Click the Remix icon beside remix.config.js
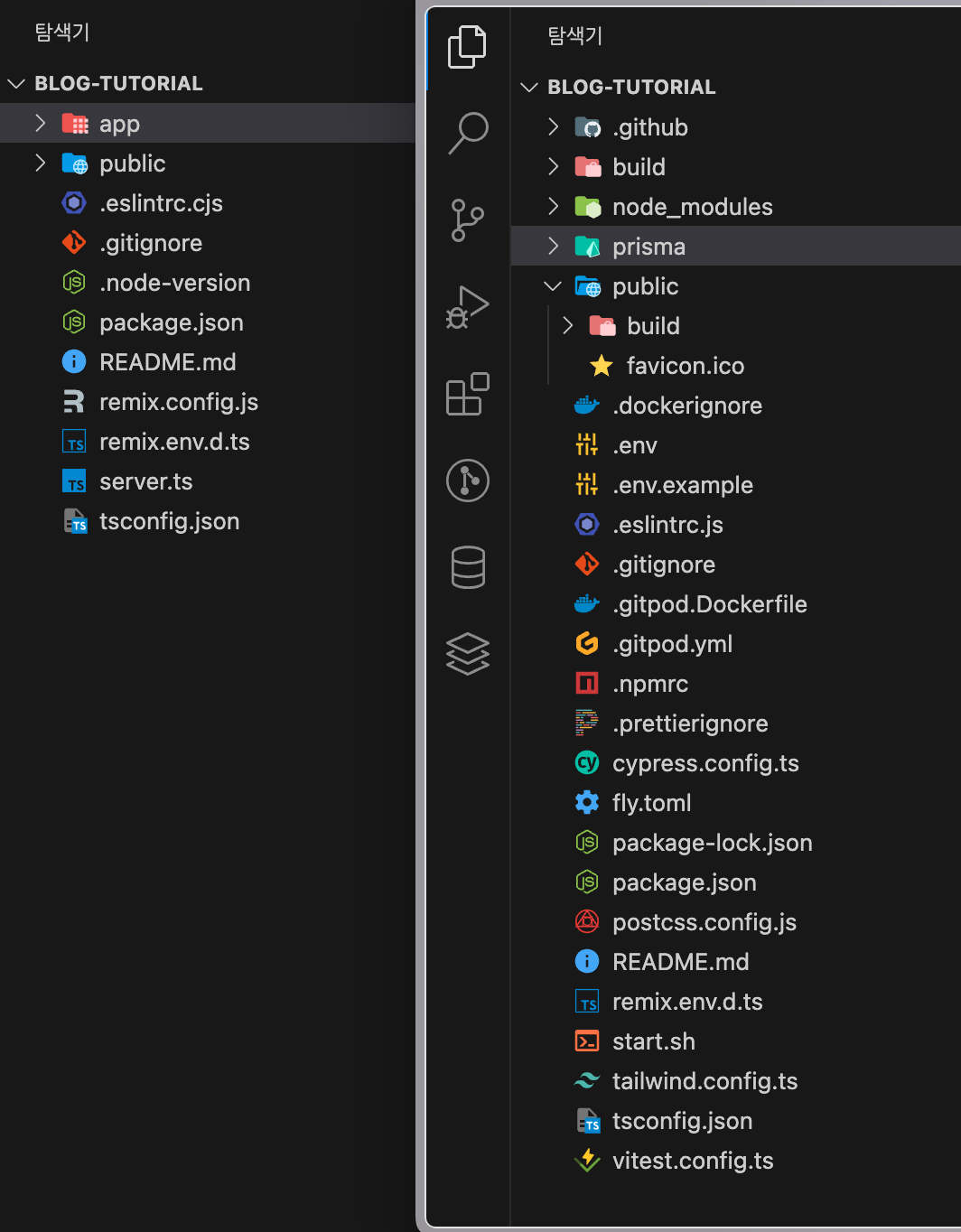Image resolution: width=961 pixels, height=1232 pixels. (x=74, y=402)
